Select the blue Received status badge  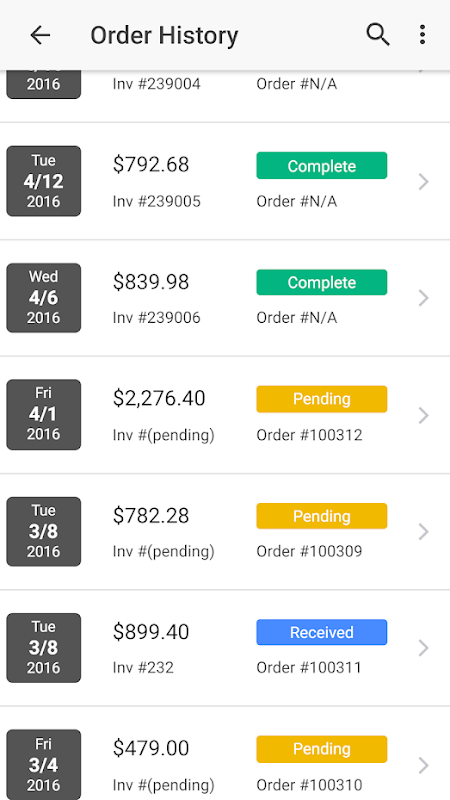321,632
